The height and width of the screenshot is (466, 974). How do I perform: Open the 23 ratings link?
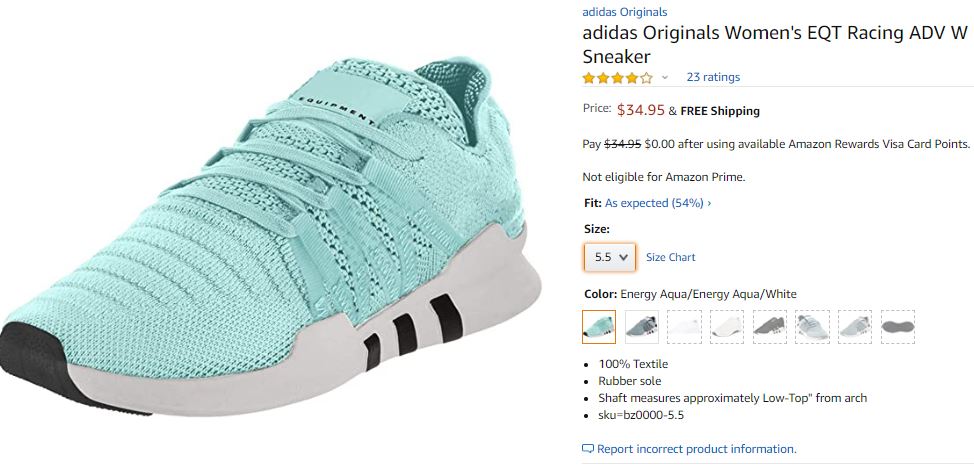click(713, 77)
